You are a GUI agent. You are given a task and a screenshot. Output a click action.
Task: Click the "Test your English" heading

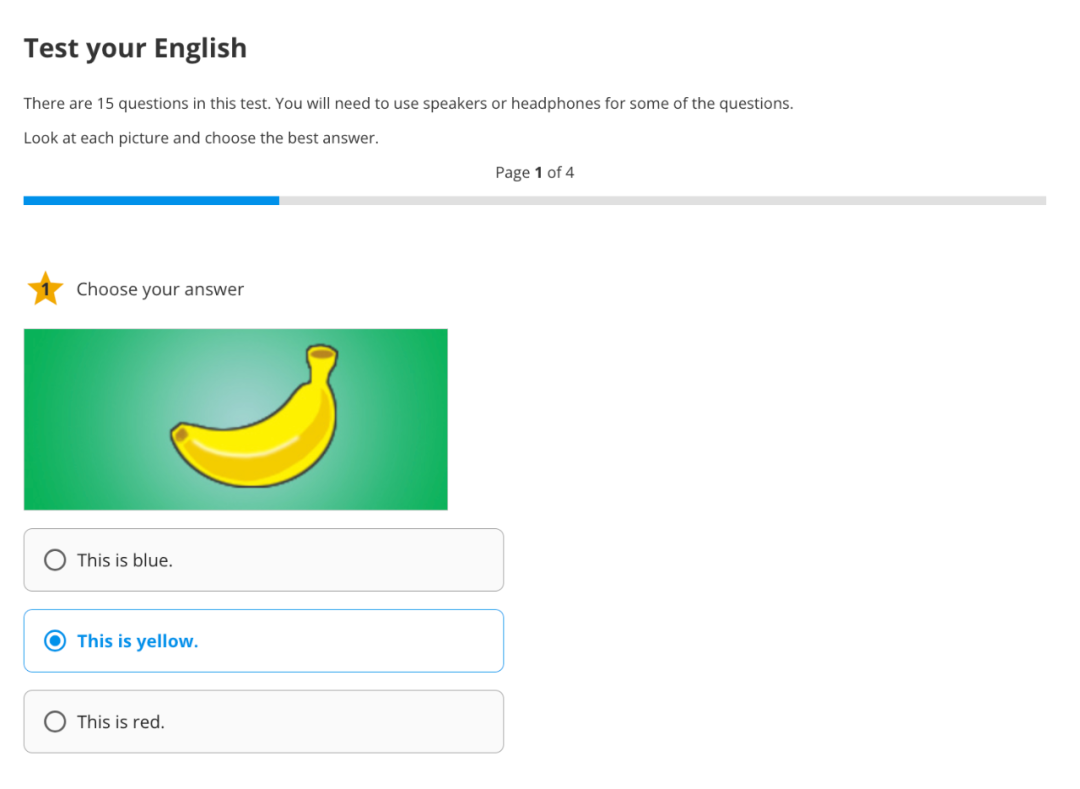135,48
